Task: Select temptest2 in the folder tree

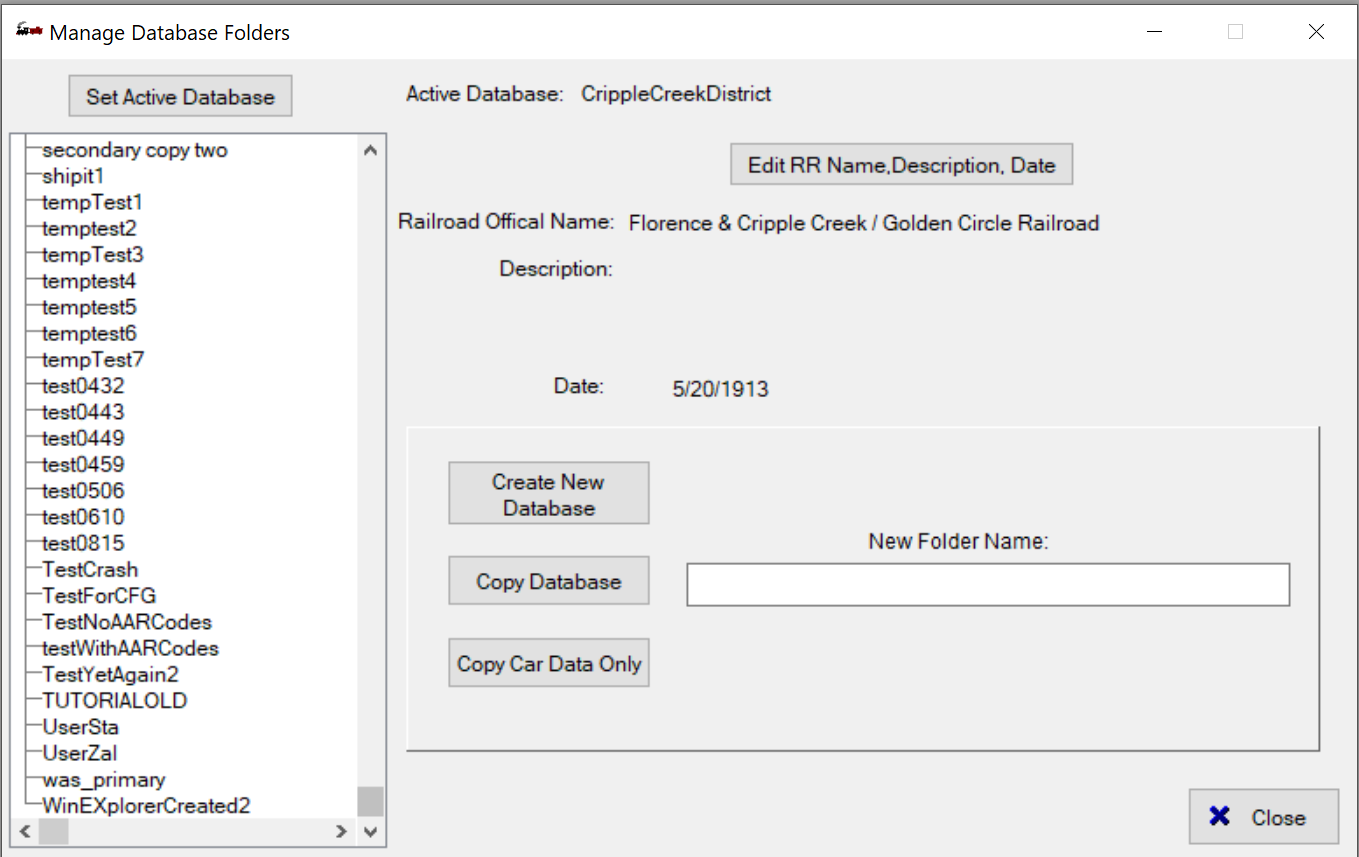Action: point(89,228)
